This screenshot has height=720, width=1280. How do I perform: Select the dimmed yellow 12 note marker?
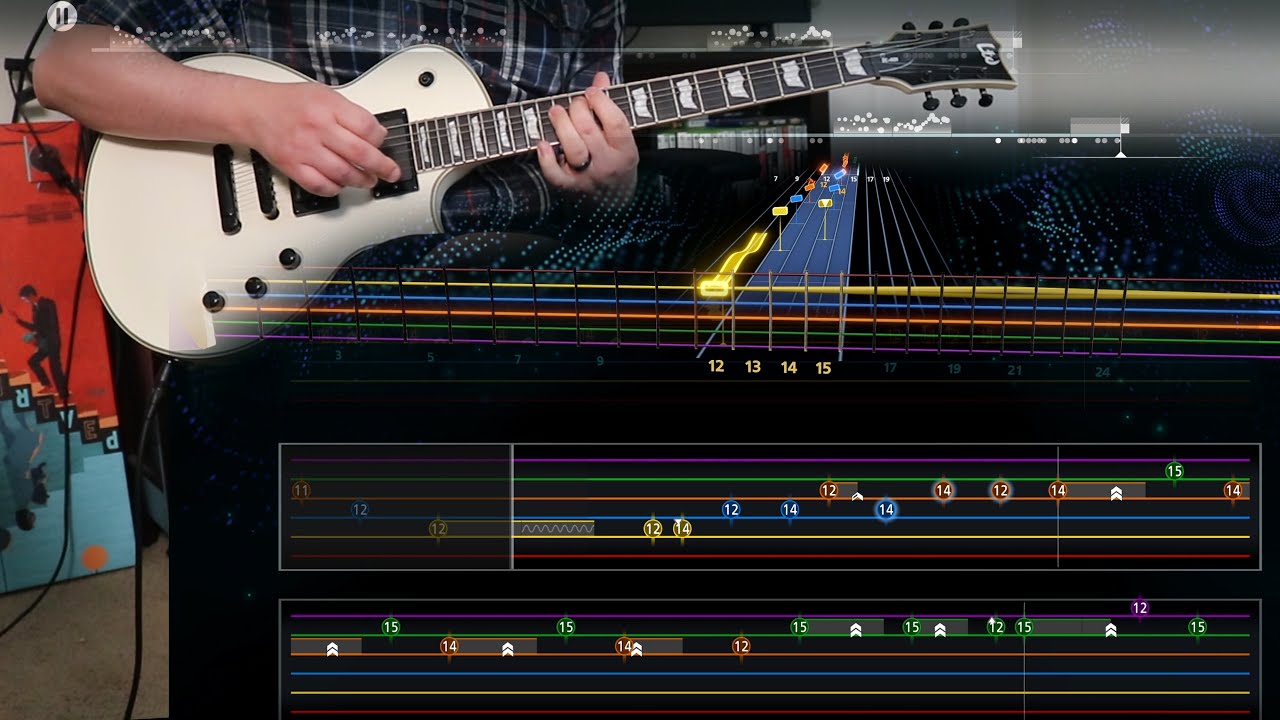(438, 528)
